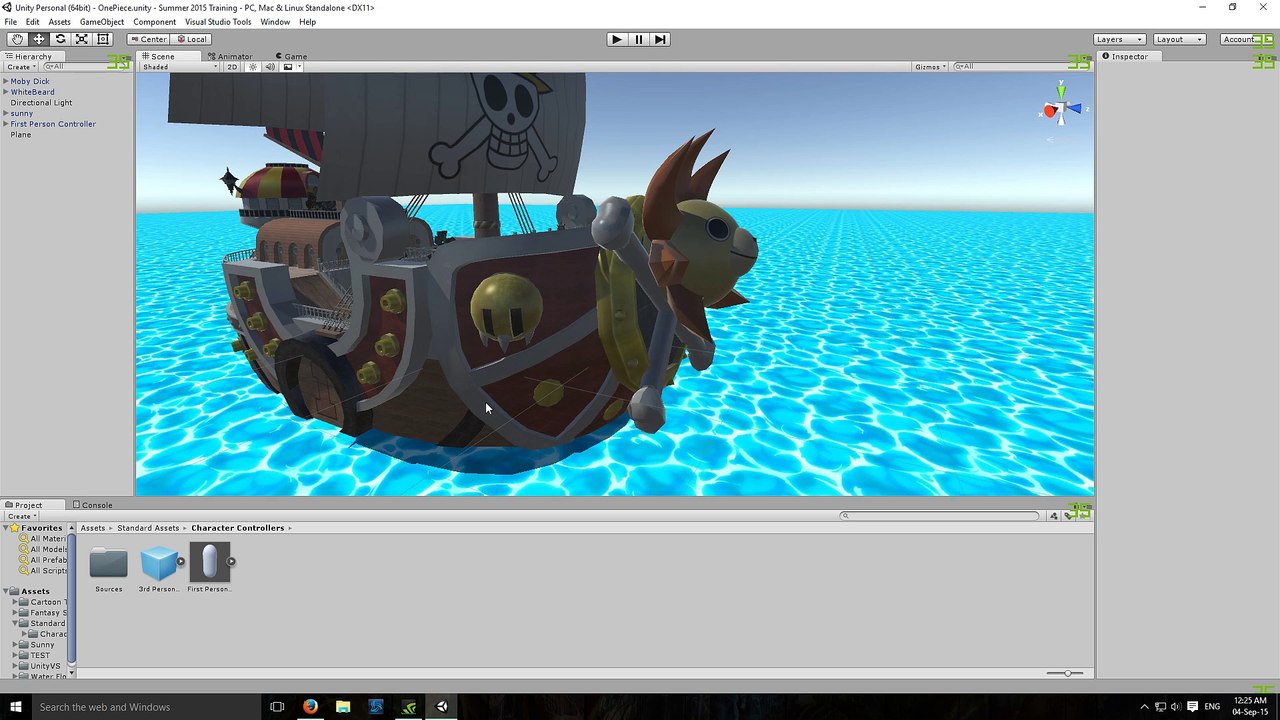This screenshot has width=1280, height=720.
Task: Select the Hand tool
Action: [x=17, y=39]
